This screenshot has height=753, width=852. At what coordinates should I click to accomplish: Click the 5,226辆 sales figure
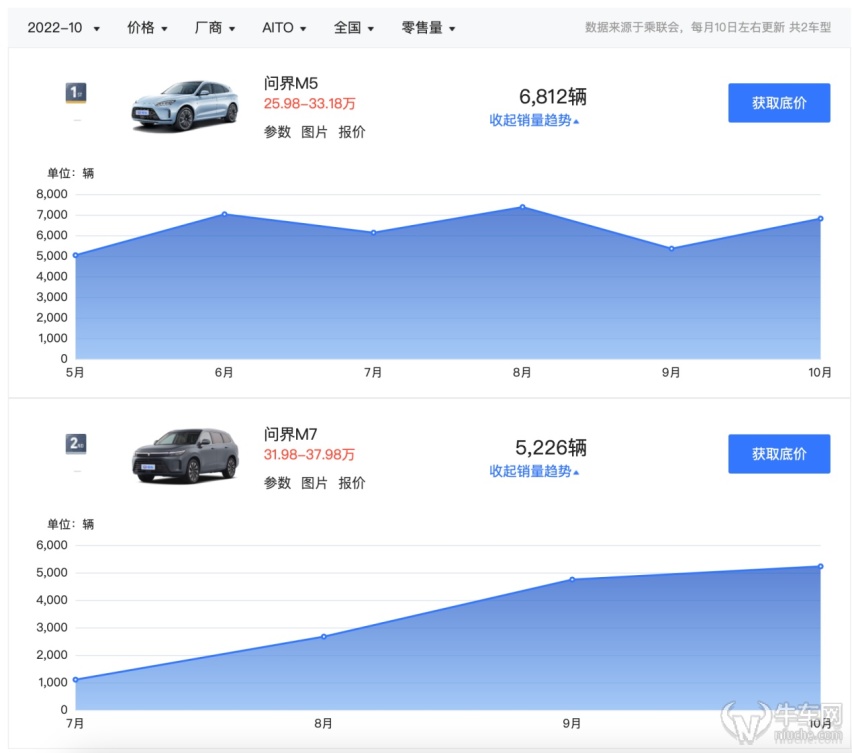coord(550,448)
